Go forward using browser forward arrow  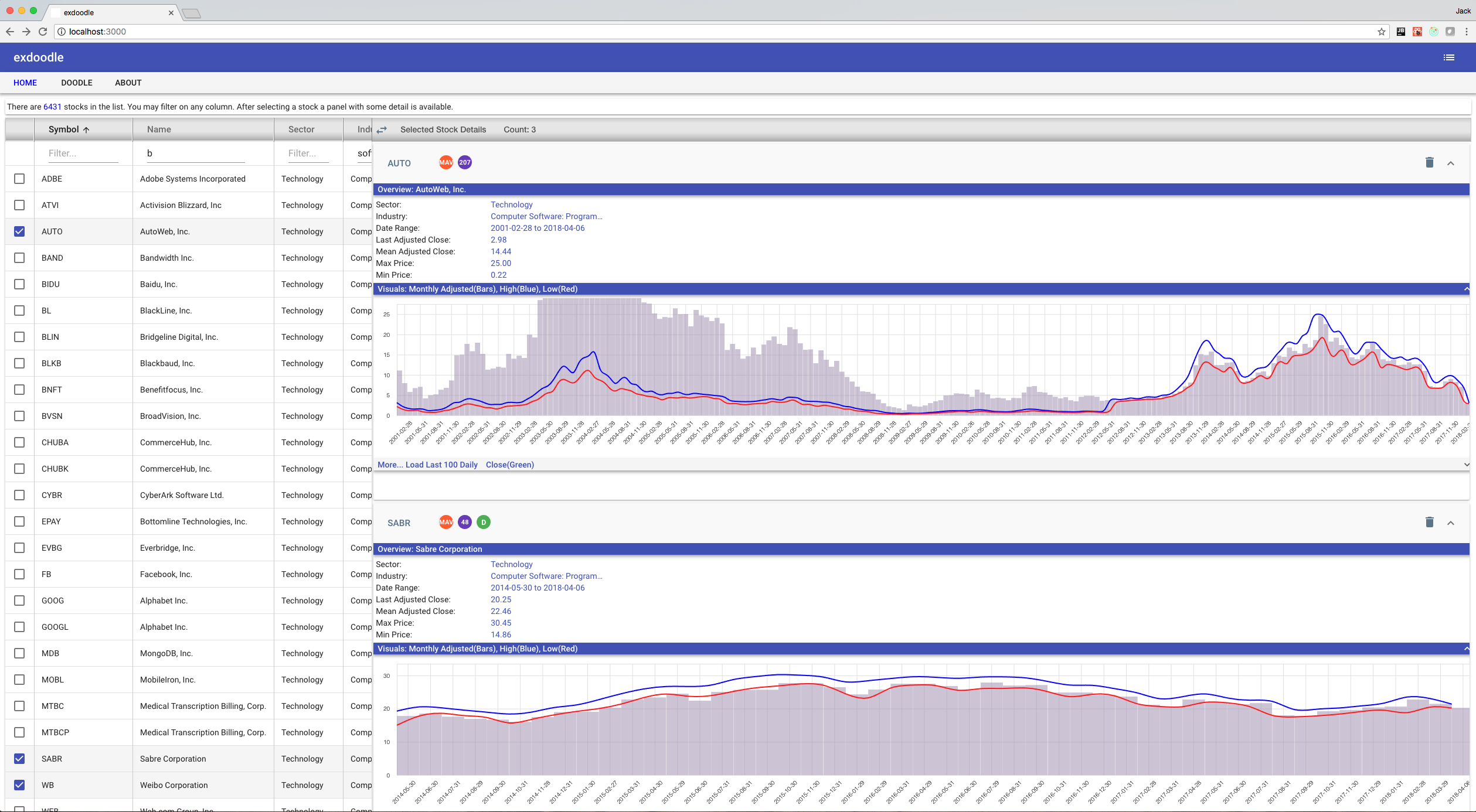pos(26,32)
